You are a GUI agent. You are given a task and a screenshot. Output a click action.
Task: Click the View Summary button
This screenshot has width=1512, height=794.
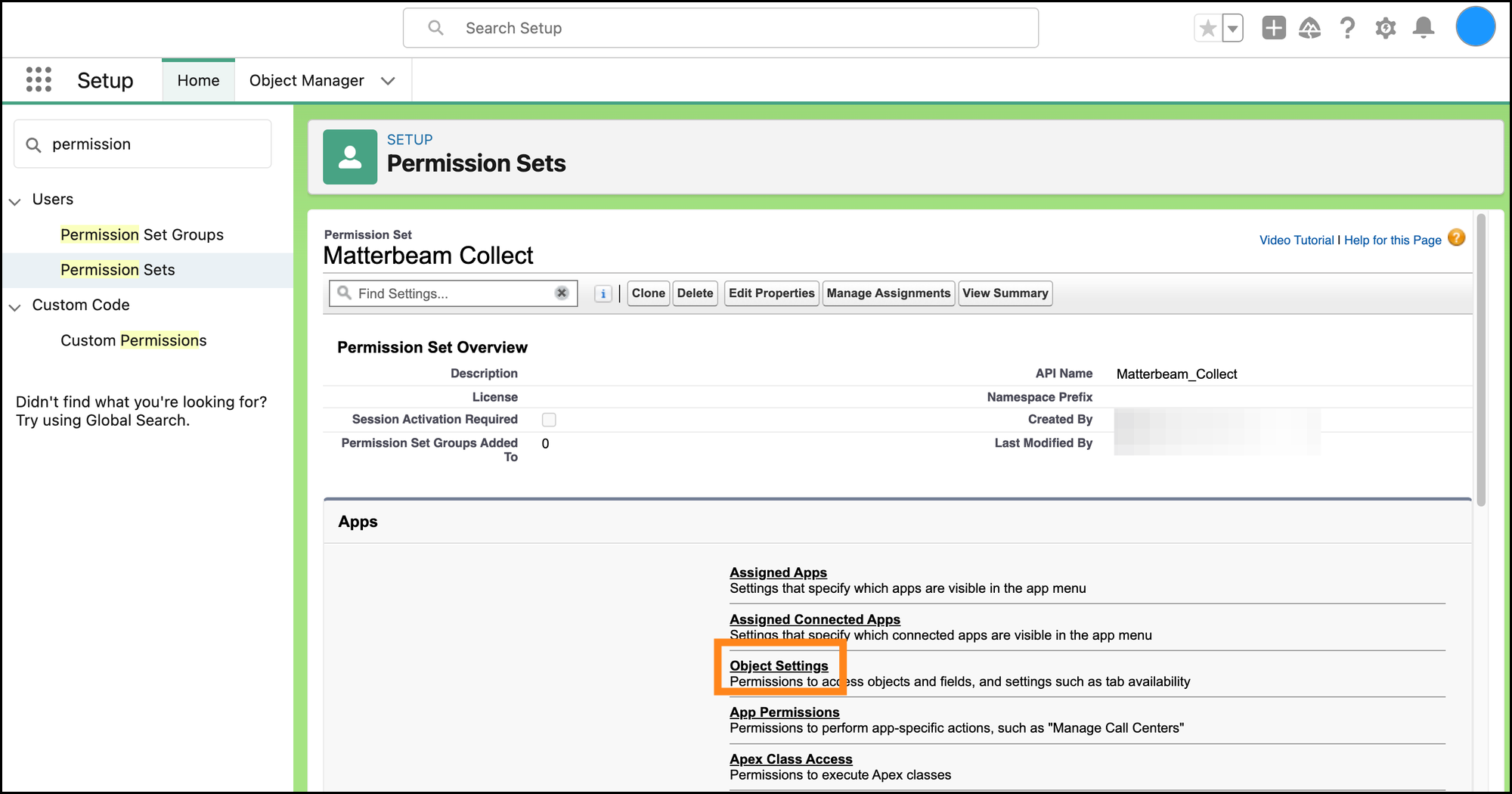point(1005,293)
